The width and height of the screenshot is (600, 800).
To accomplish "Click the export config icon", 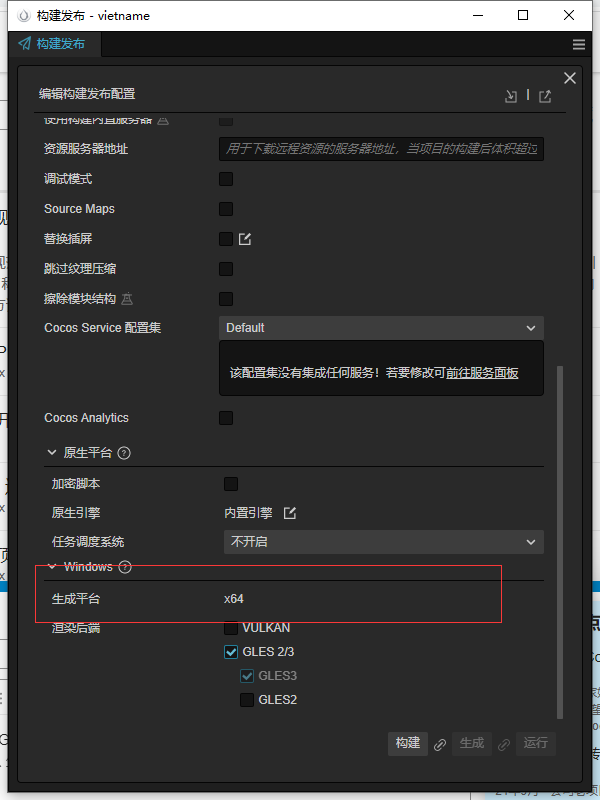I will click(x=545, y=96).
